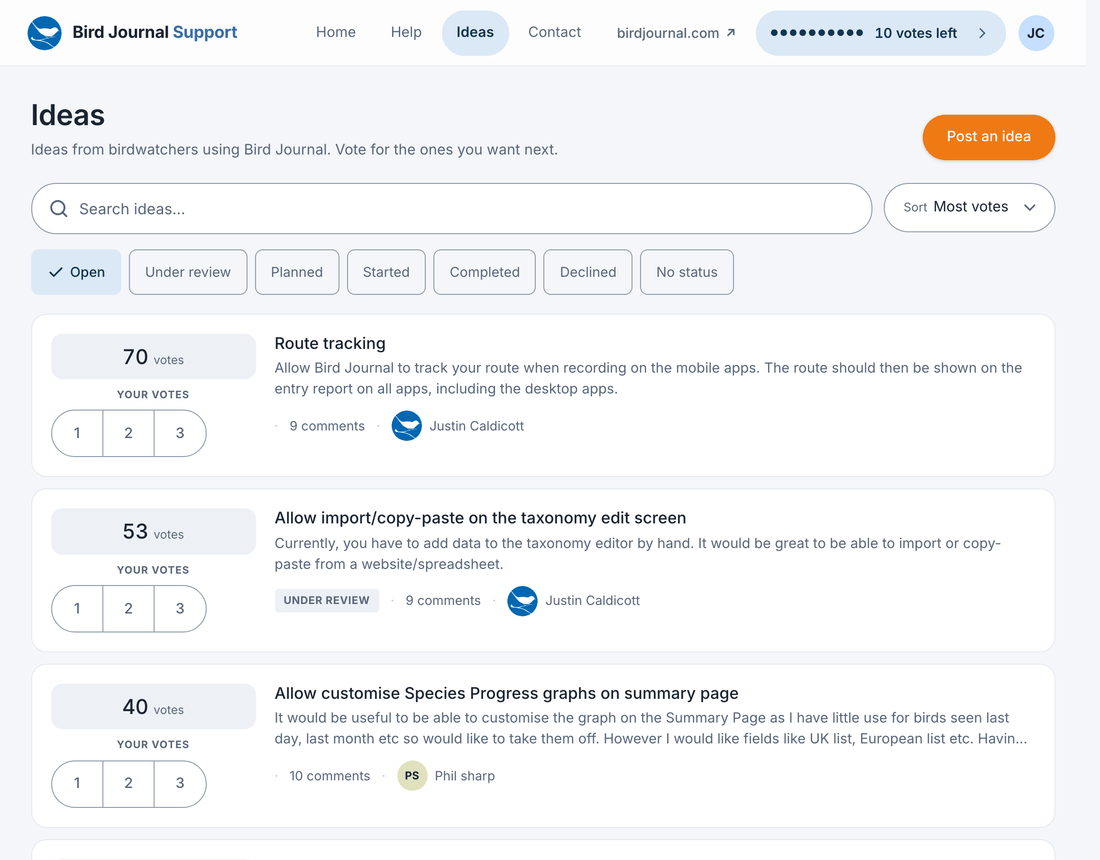The width and height of the screenshot is (1100, 860).
Task: View 9 comments on Route tracking
Action: tap(327, 426)
